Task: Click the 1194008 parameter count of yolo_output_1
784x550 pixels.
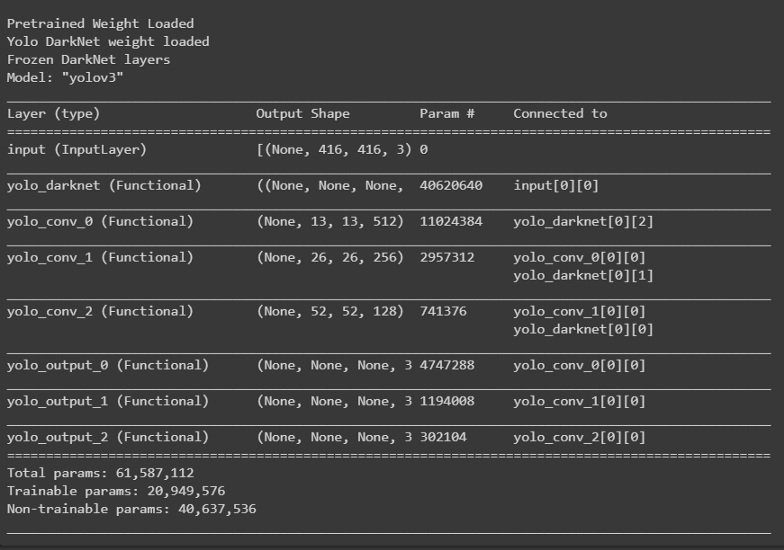Action: coord(447,402)
